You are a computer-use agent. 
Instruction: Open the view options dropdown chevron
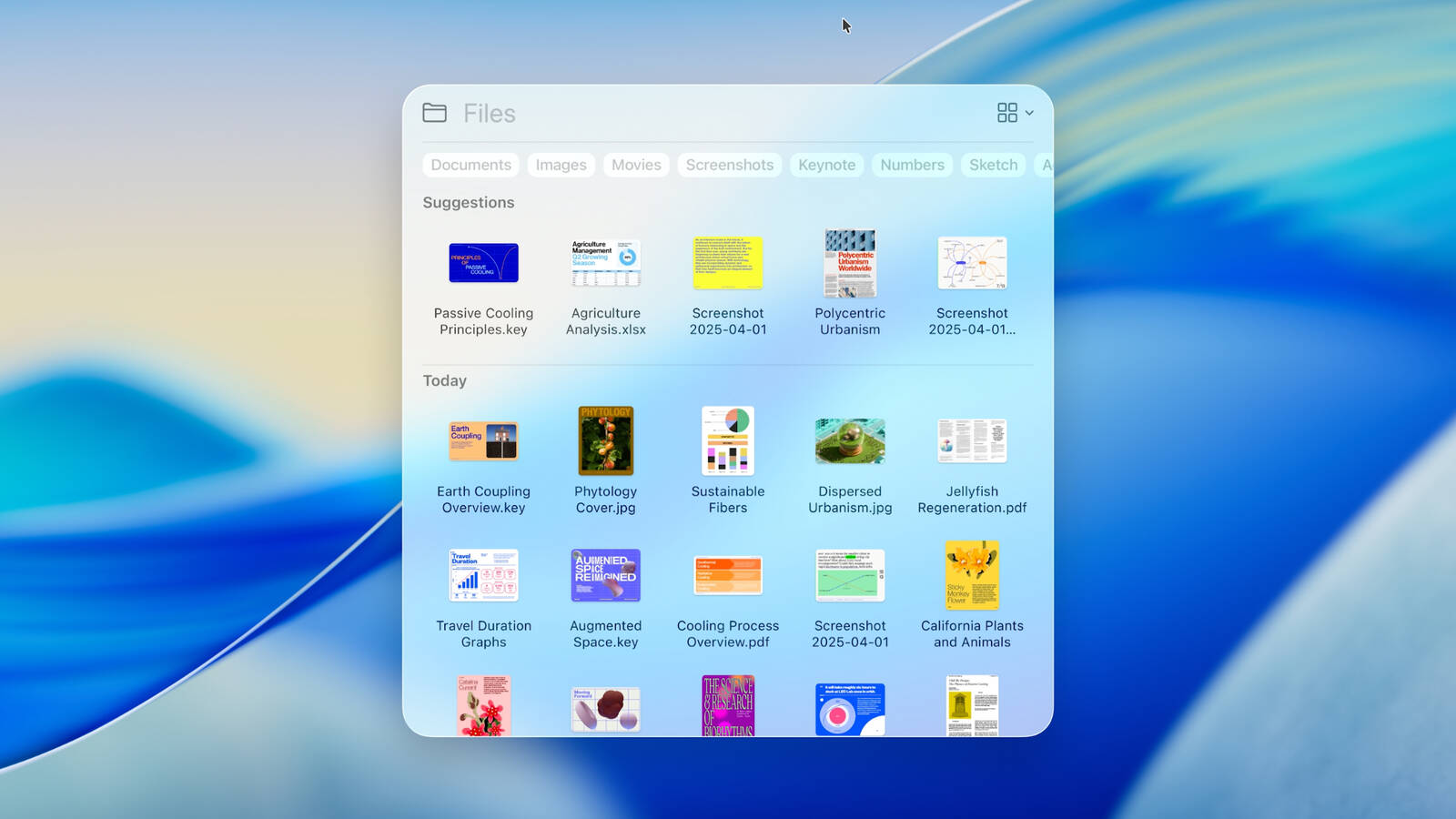pos(1028,113)
